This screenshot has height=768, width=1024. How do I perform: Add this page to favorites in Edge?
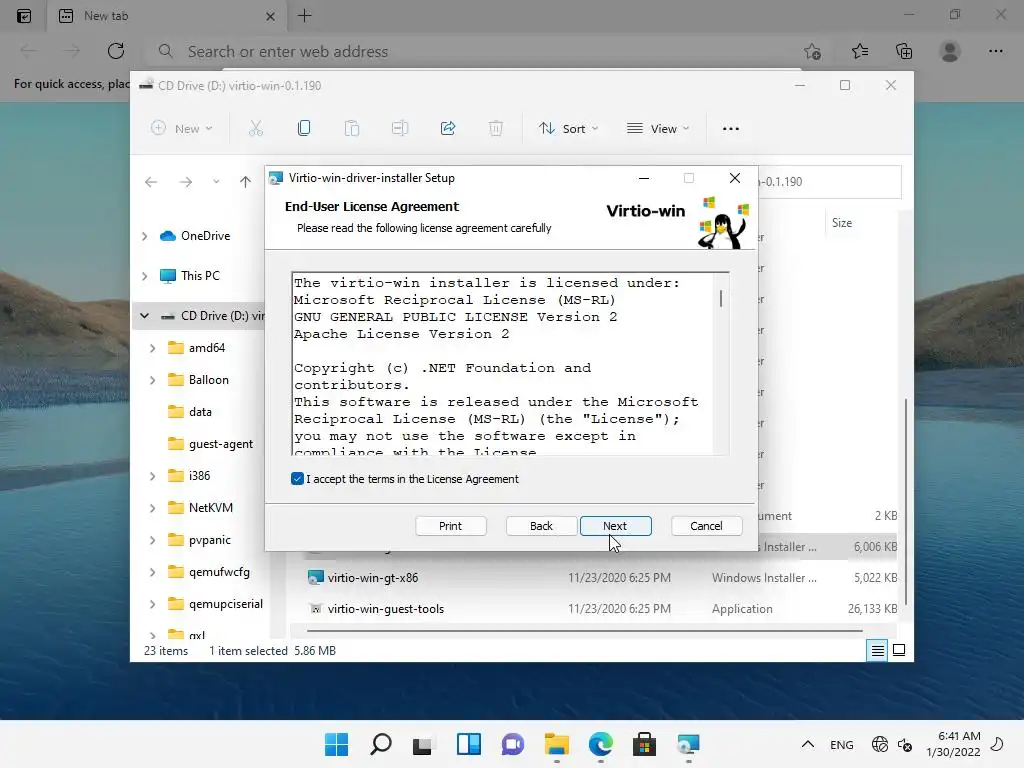pyautogui.click(x=812, y=52)
